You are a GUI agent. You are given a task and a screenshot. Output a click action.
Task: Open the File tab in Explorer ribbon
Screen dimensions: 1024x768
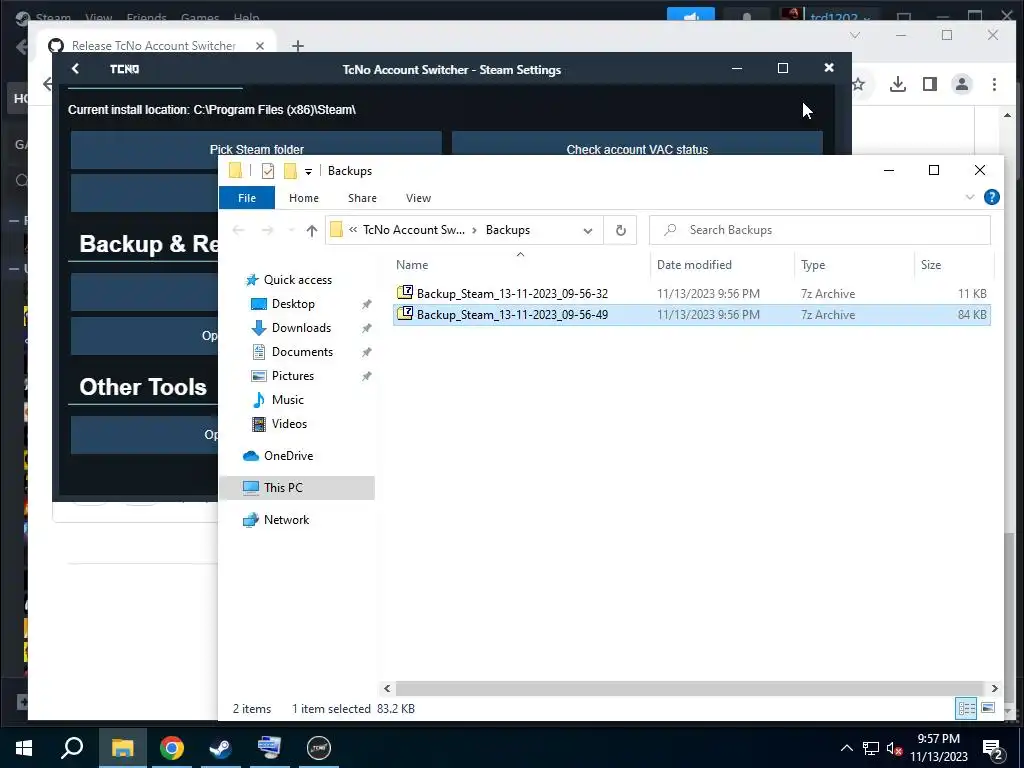coord(247,198)
